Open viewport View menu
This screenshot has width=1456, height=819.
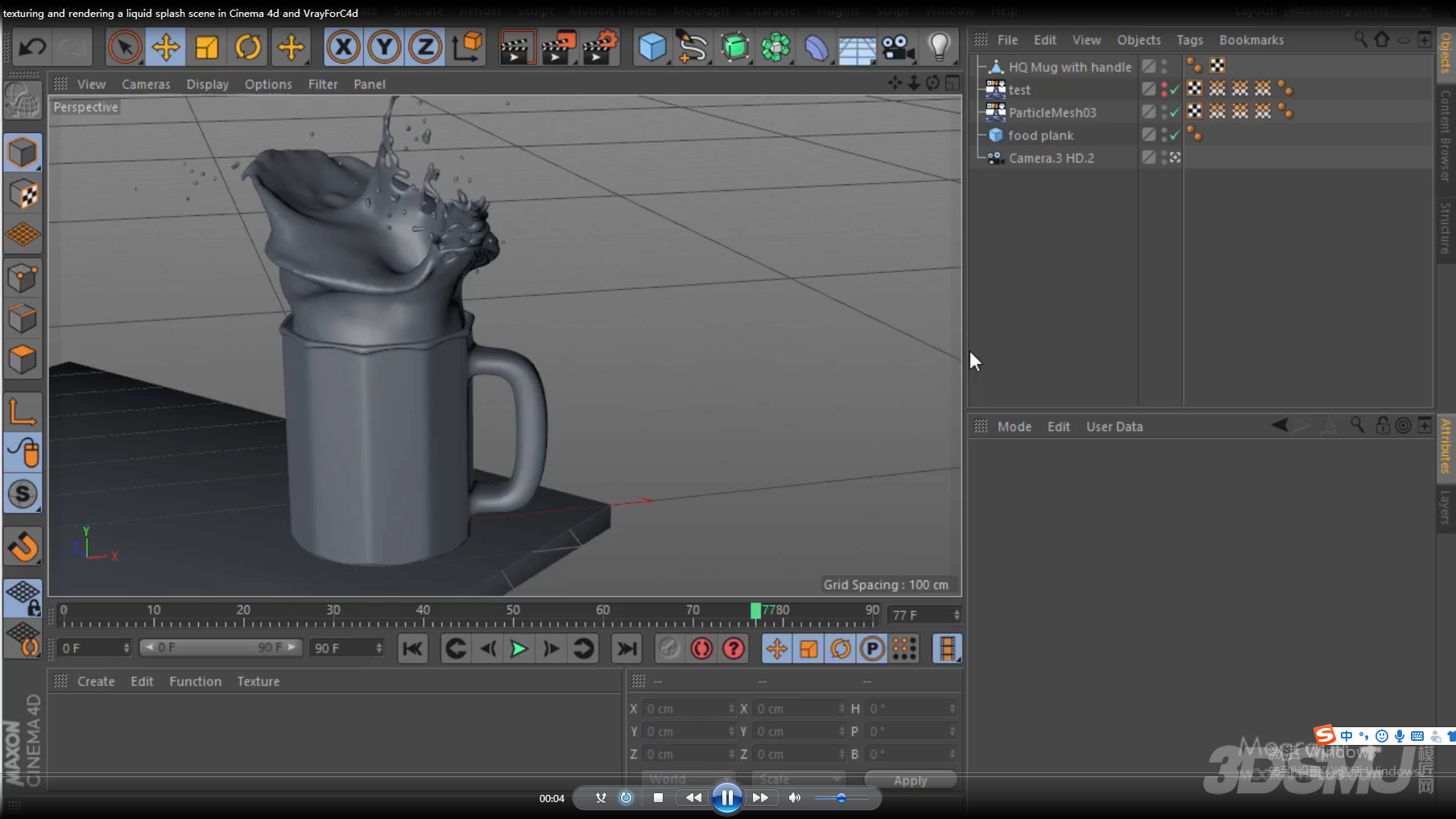91,84
